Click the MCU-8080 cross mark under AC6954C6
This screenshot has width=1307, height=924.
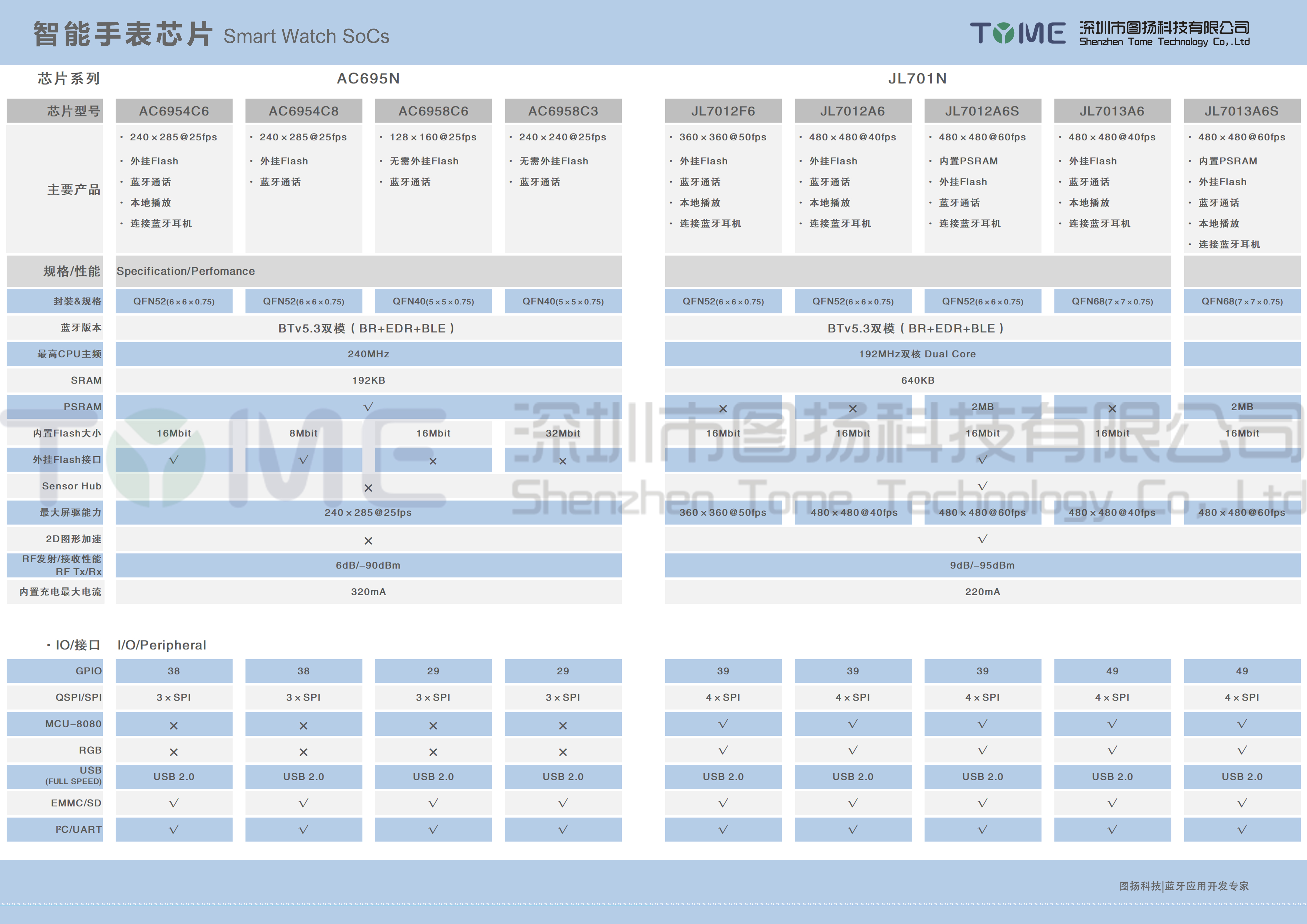tap(174, 726)
